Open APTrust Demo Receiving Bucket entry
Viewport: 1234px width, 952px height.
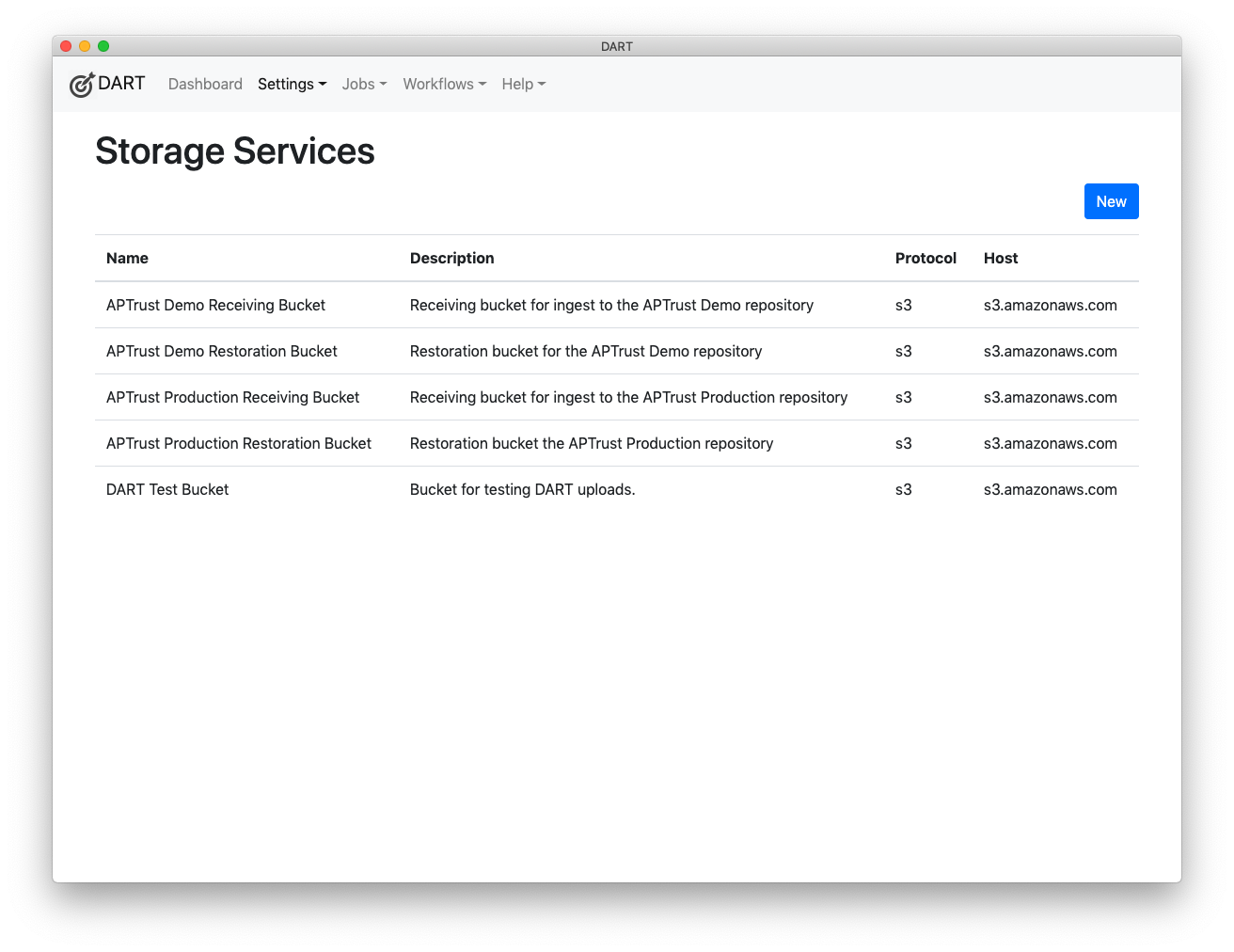click(215, 305)
